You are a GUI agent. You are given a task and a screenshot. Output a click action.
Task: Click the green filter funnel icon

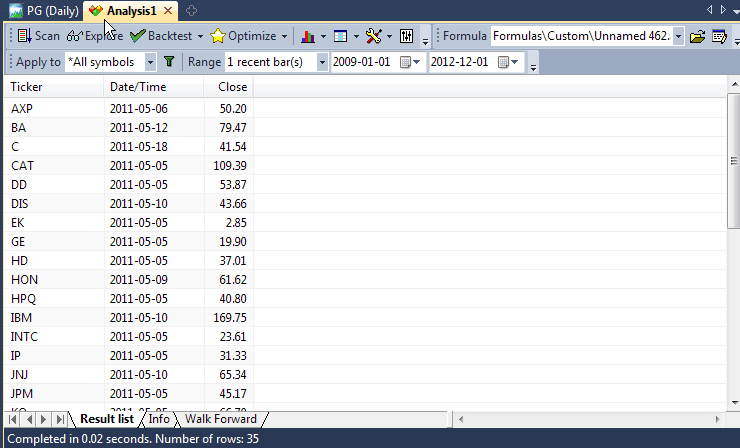point(169,62)
